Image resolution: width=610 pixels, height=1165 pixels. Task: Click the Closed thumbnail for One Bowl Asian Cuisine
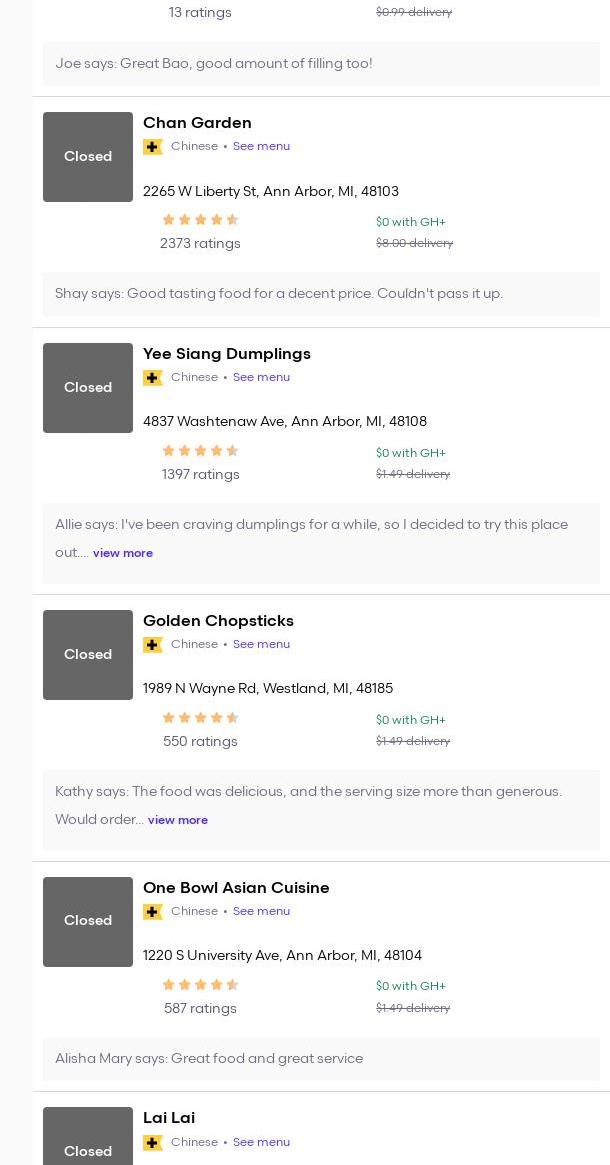pos(88,921)
